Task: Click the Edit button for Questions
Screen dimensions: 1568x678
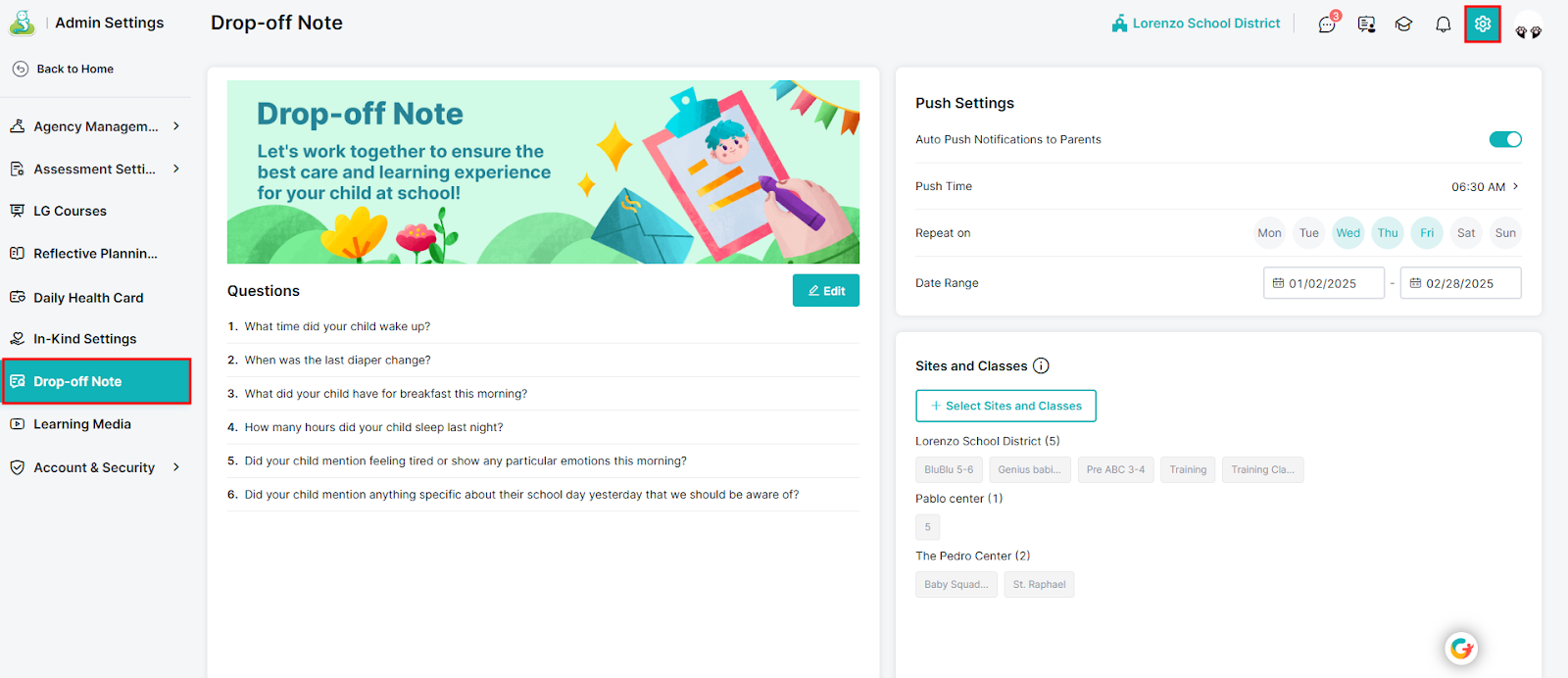Action: coord(826,291)
